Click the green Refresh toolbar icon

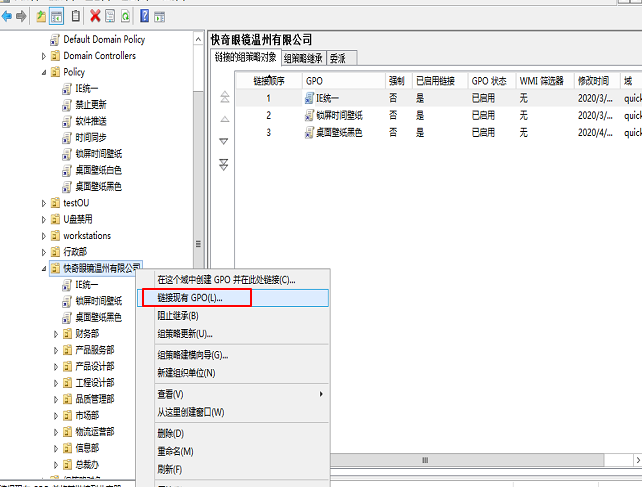(125, 16)
